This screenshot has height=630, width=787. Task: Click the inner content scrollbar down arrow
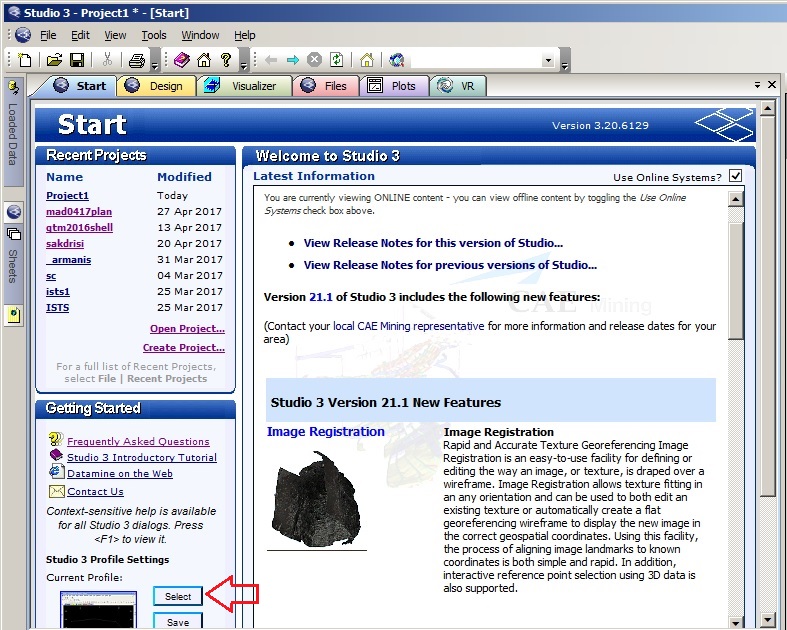[x=735, y=623]
